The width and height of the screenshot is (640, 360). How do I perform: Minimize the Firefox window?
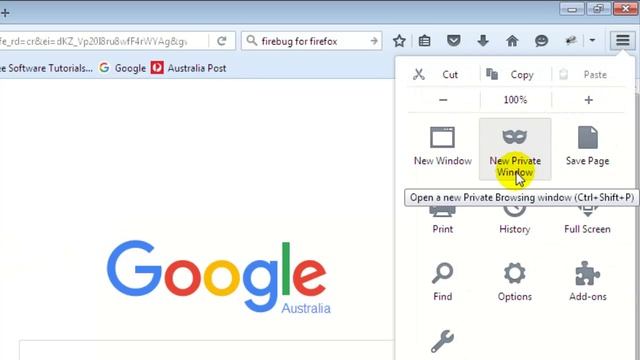(572, 9)
